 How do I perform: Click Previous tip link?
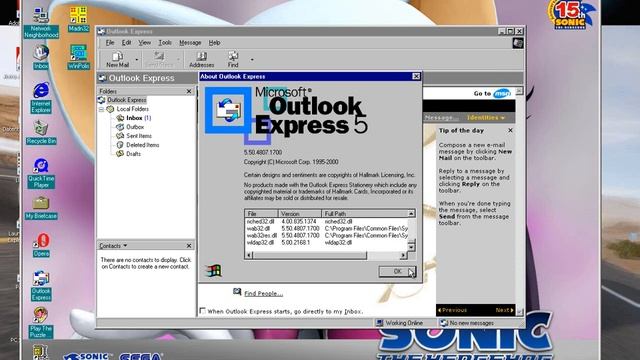pos(452,310)
